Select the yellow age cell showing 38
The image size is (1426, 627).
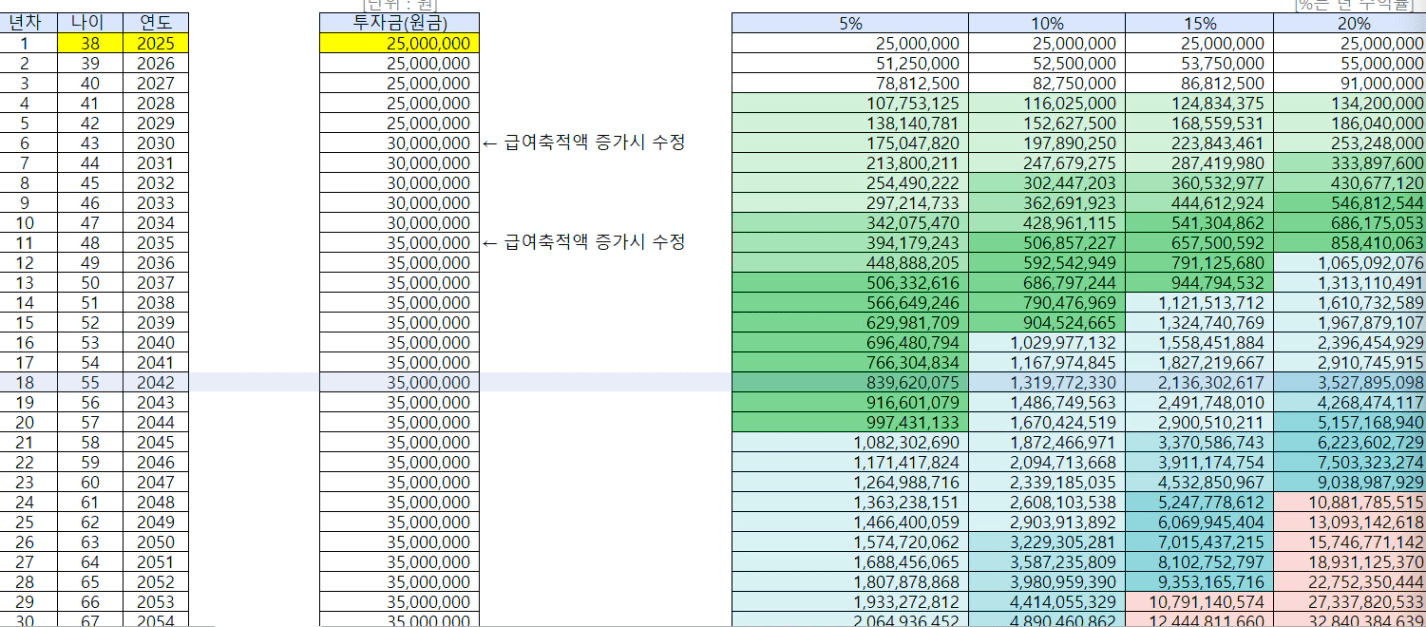[x=89, y=44]
